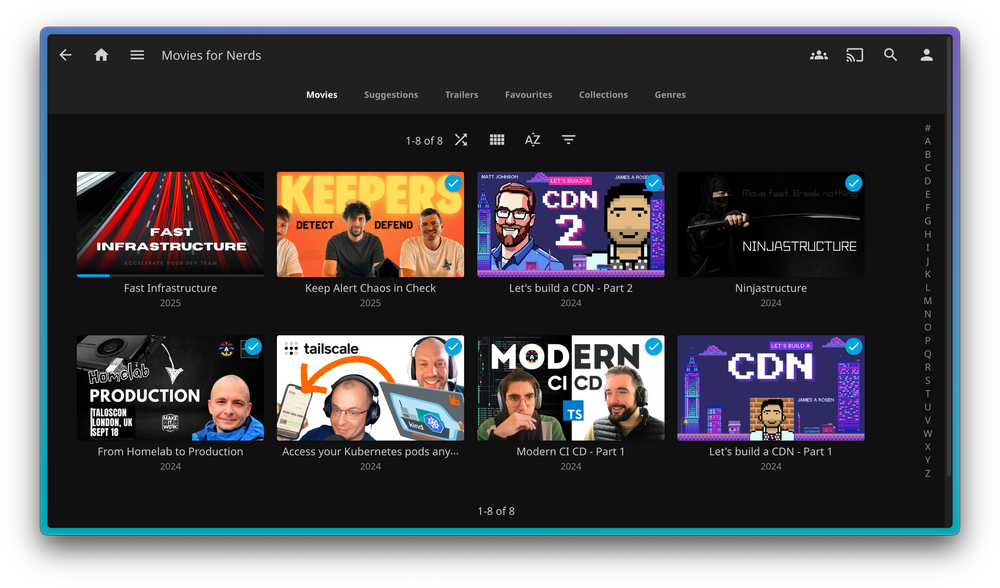
Task: Open the A-Z sort options menu
Action: (532, 140)
